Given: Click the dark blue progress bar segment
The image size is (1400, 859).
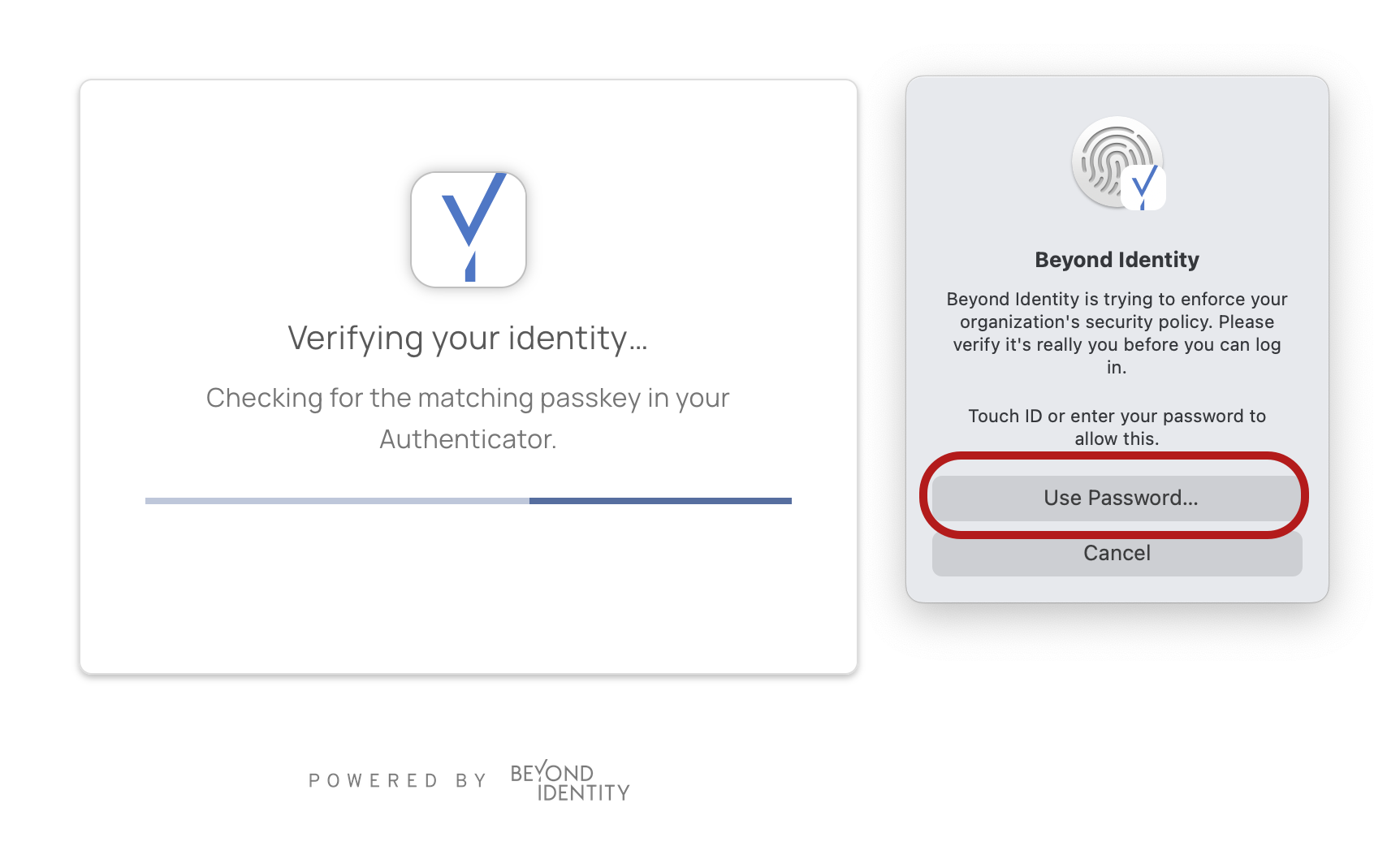Looking at the screenshot, I should 659,501.
